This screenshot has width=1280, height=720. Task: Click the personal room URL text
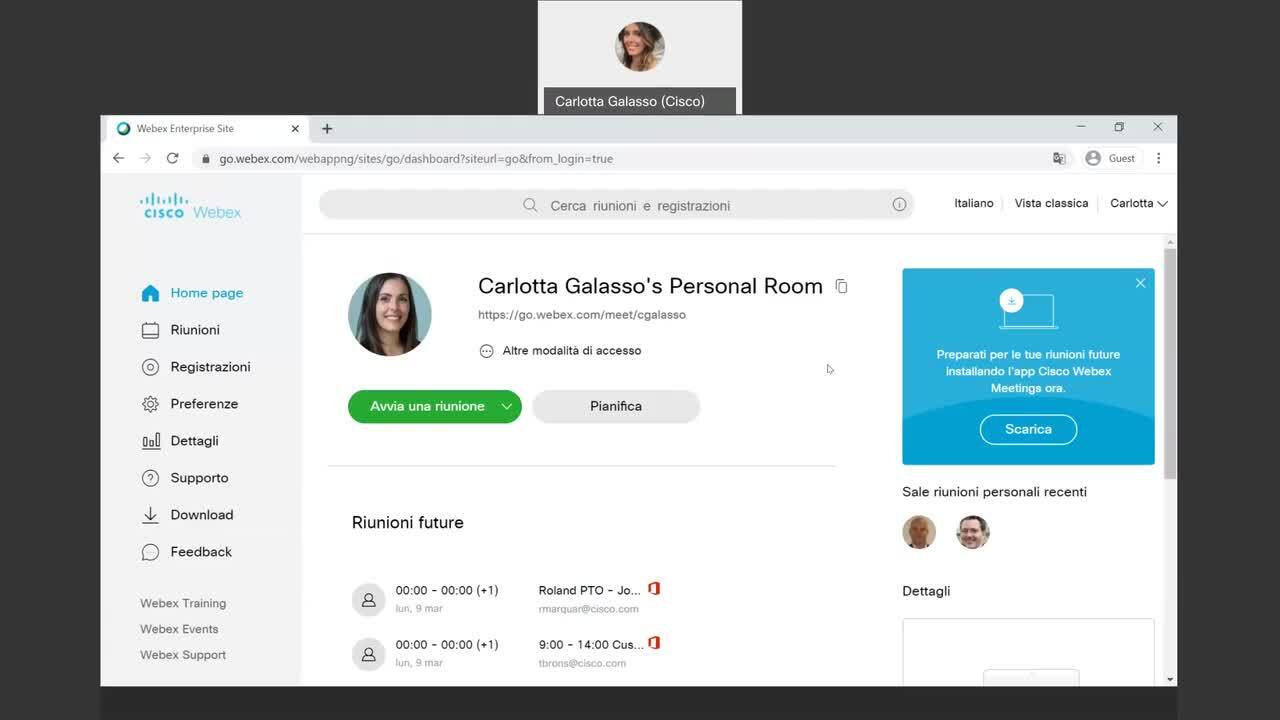(x=582, y=314)
